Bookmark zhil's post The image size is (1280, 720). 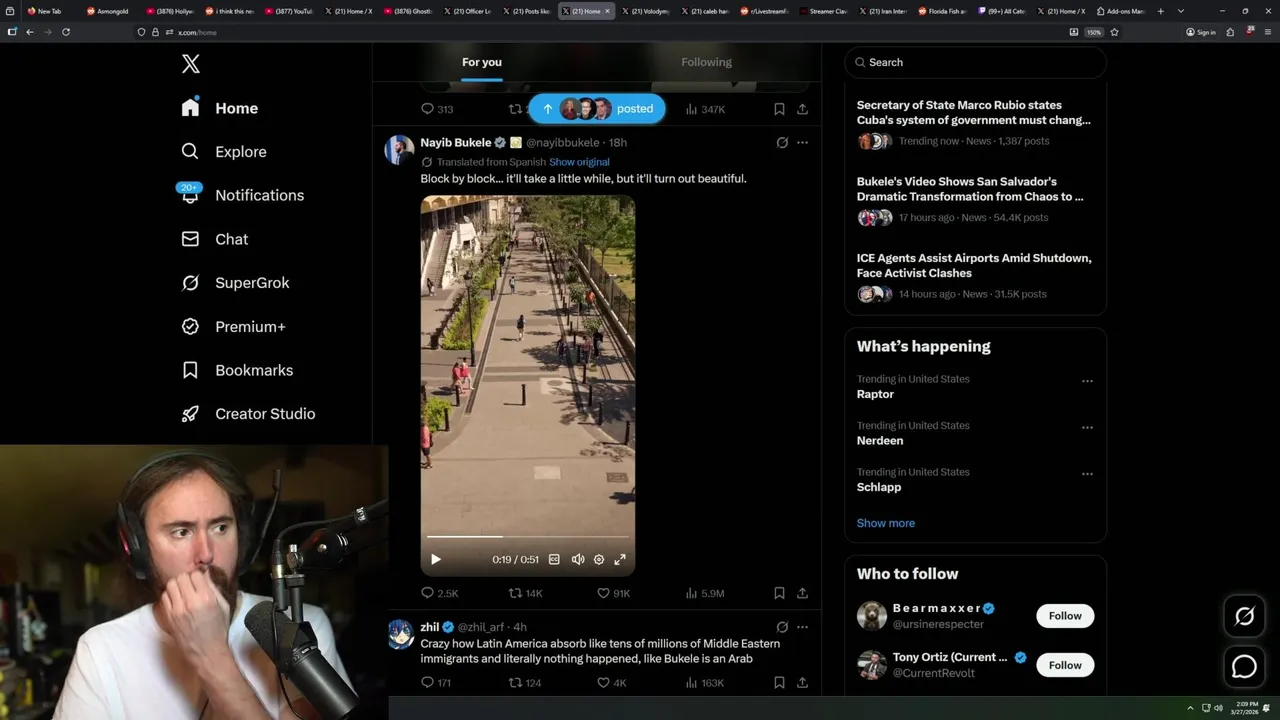pos(779,683)
